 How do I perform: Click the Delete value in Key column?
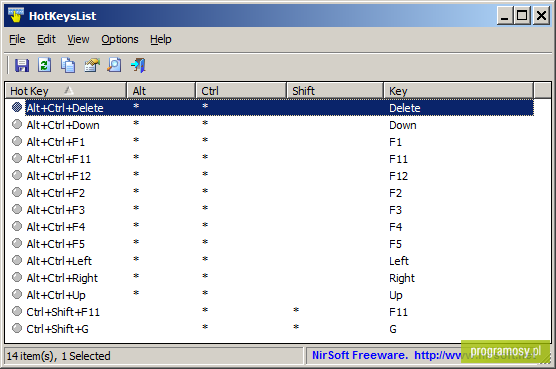pos(405,108)
